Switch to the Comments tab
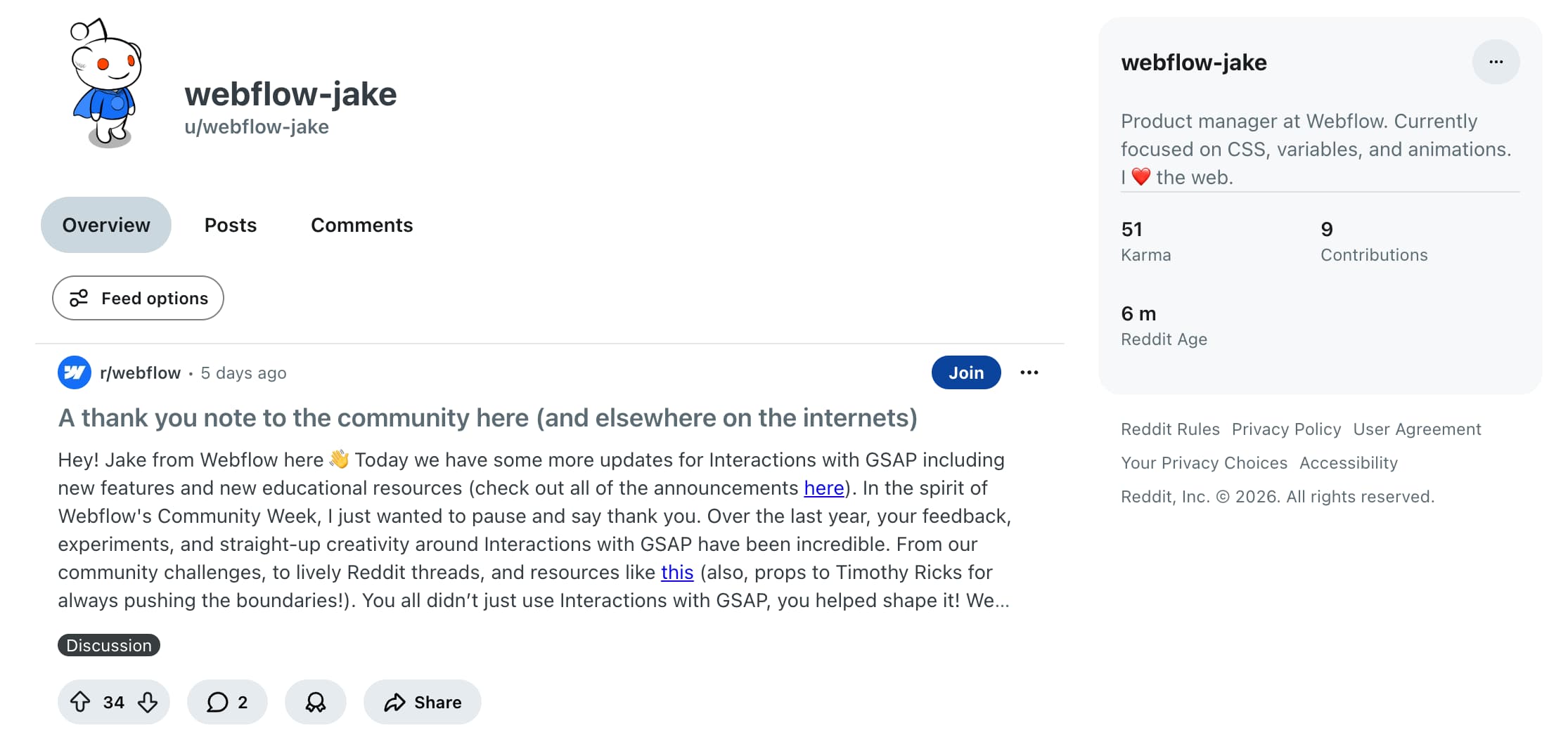Image resolution: width=1568 pixels, height=735 pixels. (361, 225)
